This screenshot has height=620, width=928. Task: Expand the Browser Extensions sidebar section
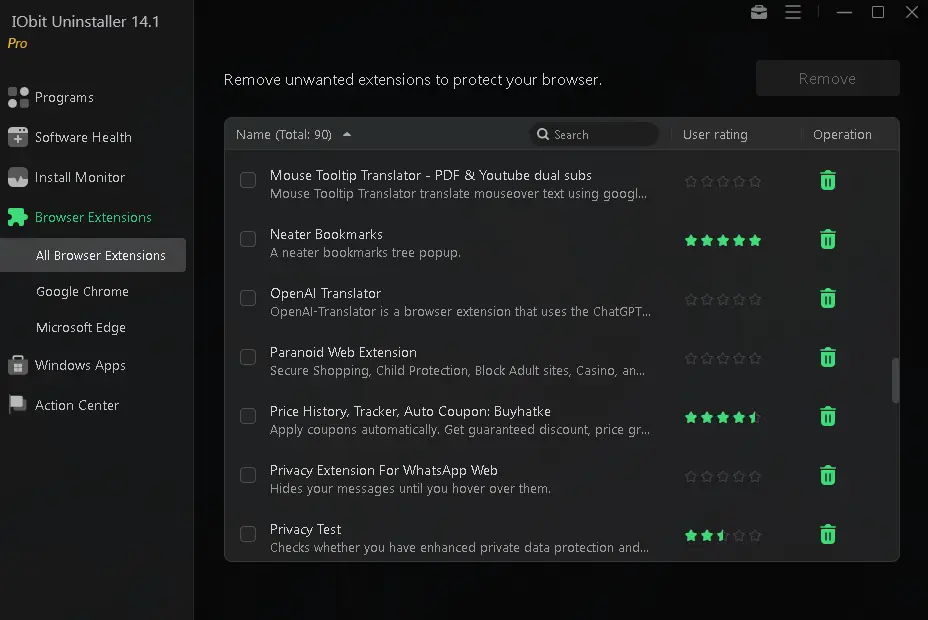click(x=93, y=217)
